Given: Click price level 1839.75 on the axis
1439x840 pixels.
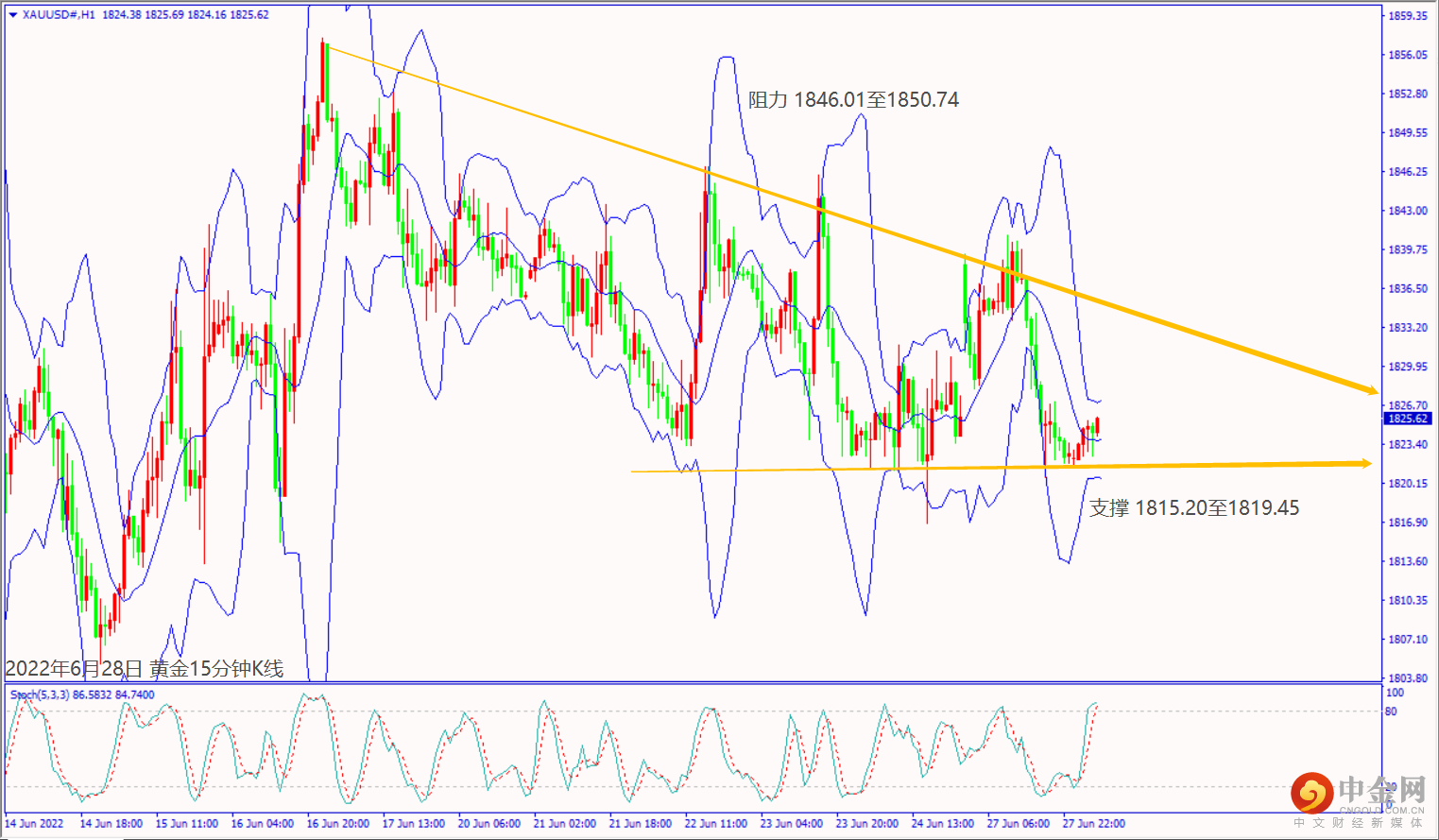Looking at the screenshot, I should (x=1408, y=249).
